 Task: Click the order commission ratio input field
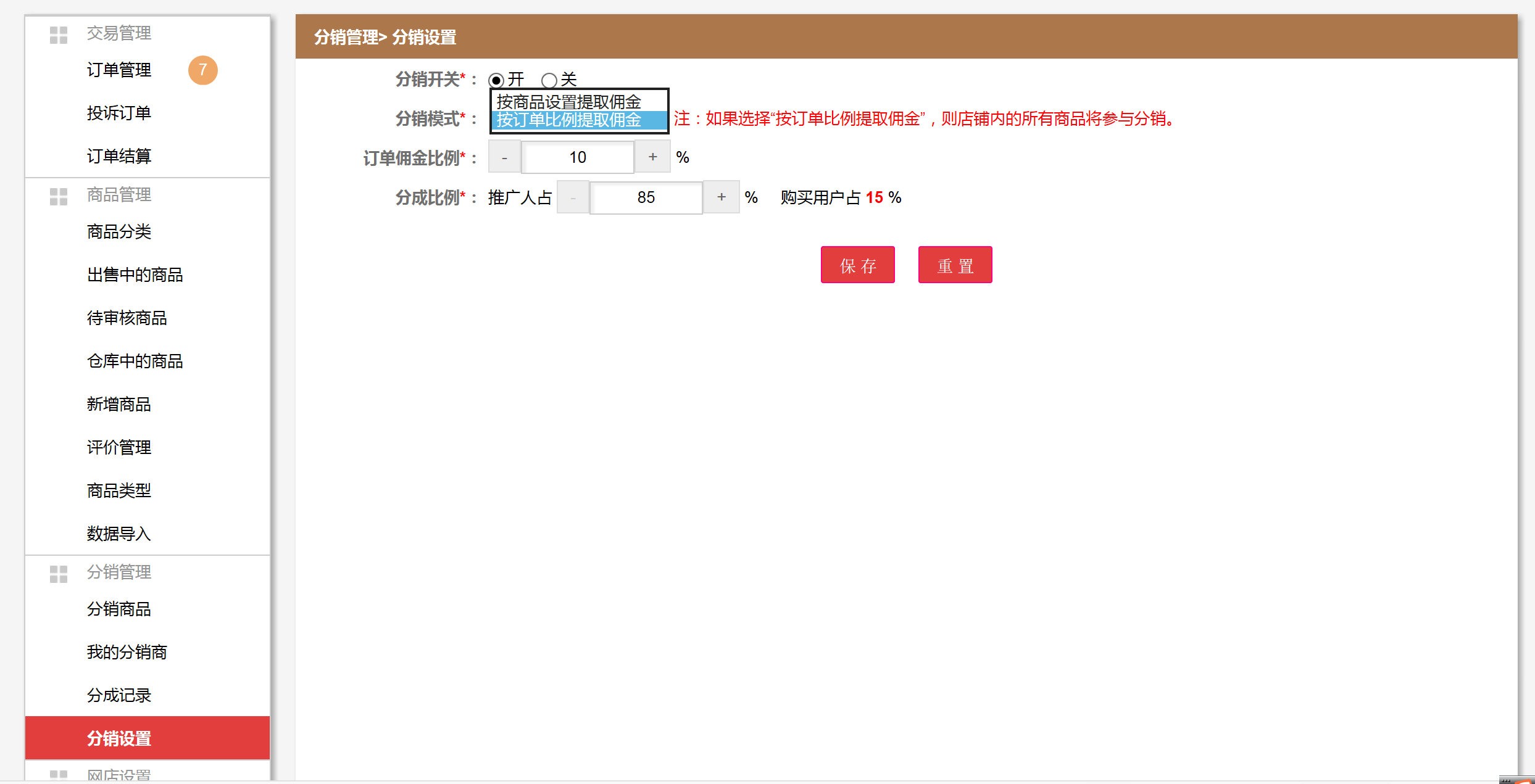click(x=578, y=157)
